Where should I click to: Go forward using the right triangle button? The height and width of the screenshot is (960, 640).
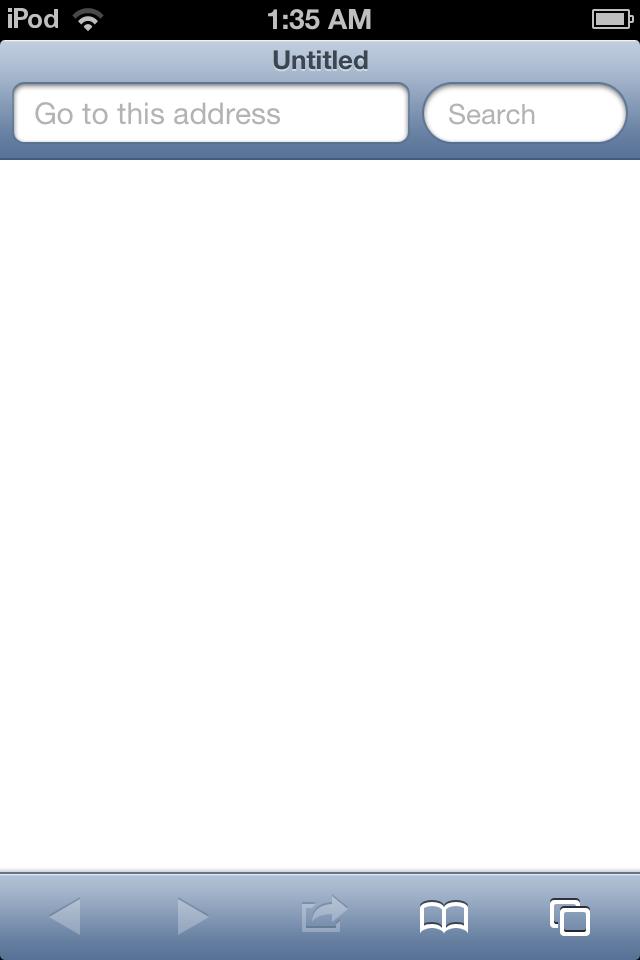coord(193,917)
